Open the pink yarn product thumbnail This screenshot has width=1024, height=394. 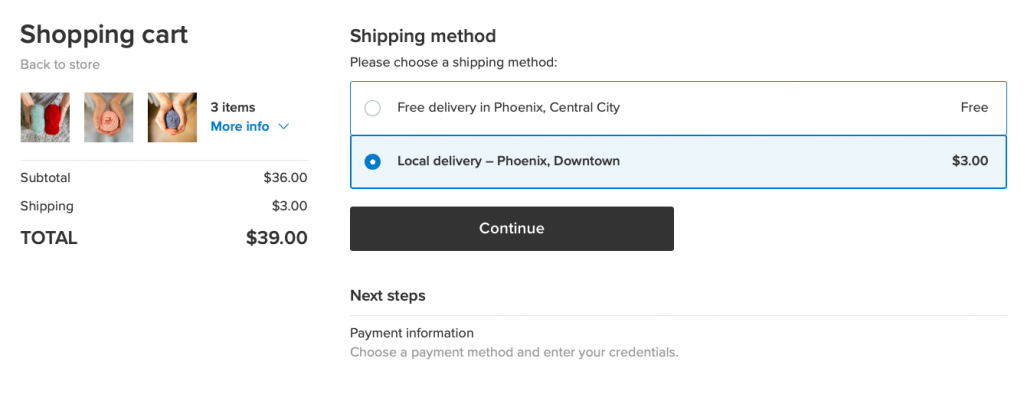[108, 118]
